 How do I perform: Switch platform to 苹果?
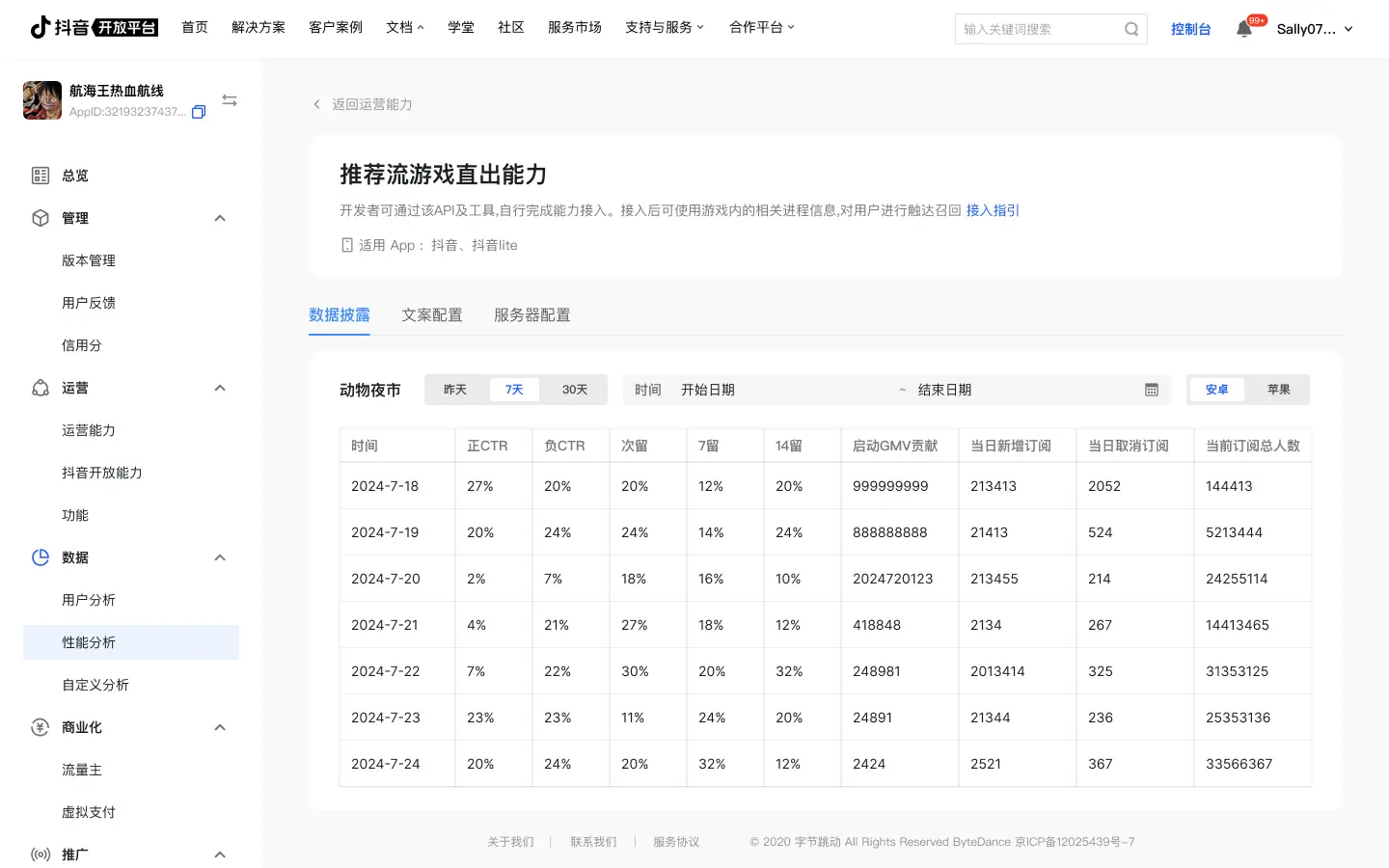point(1278,390)
